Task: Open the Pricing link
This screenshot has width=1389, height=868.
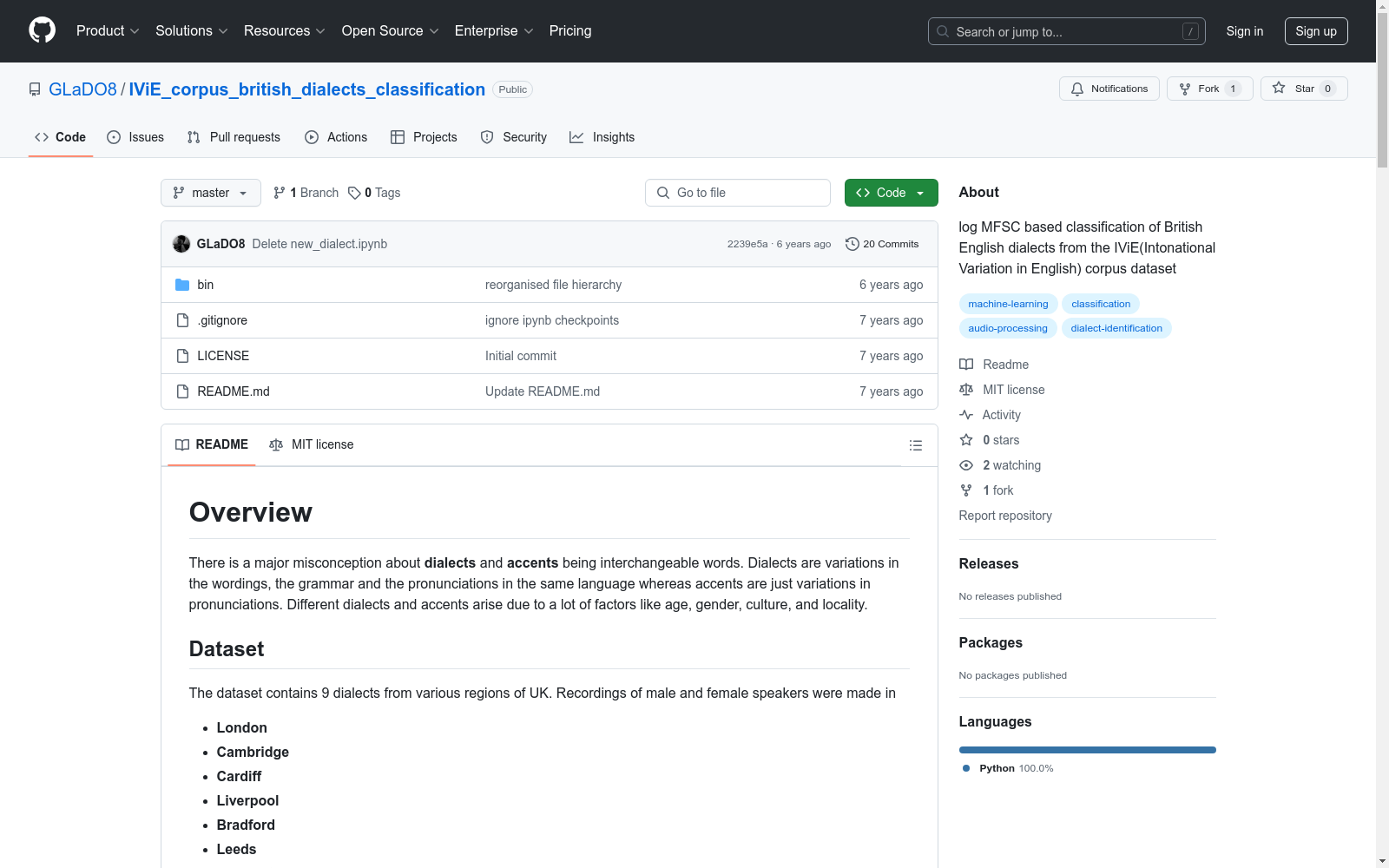Action: click(x=570, y=31)
